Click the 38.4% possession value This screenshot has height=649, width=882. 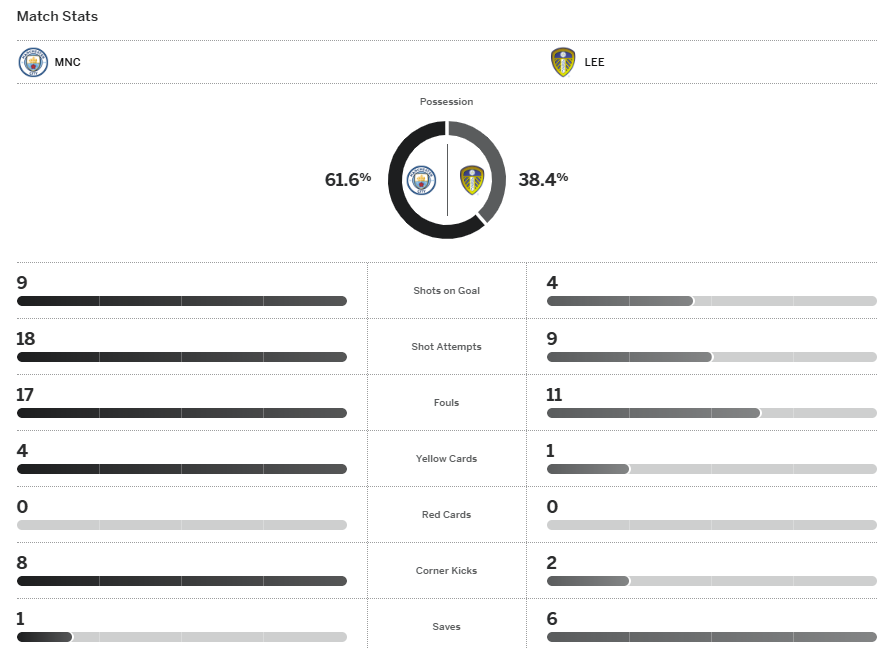[543, 179]
